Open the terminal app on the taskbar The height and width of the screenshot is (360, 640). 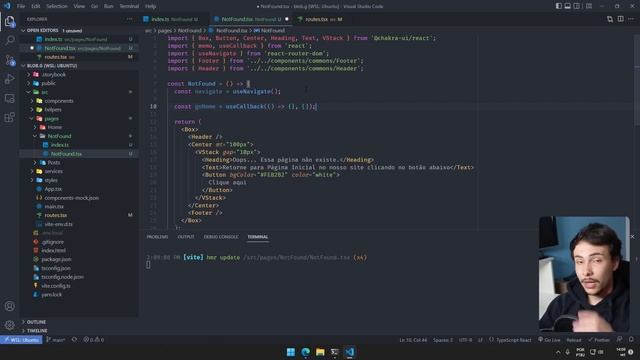point(335,352)
